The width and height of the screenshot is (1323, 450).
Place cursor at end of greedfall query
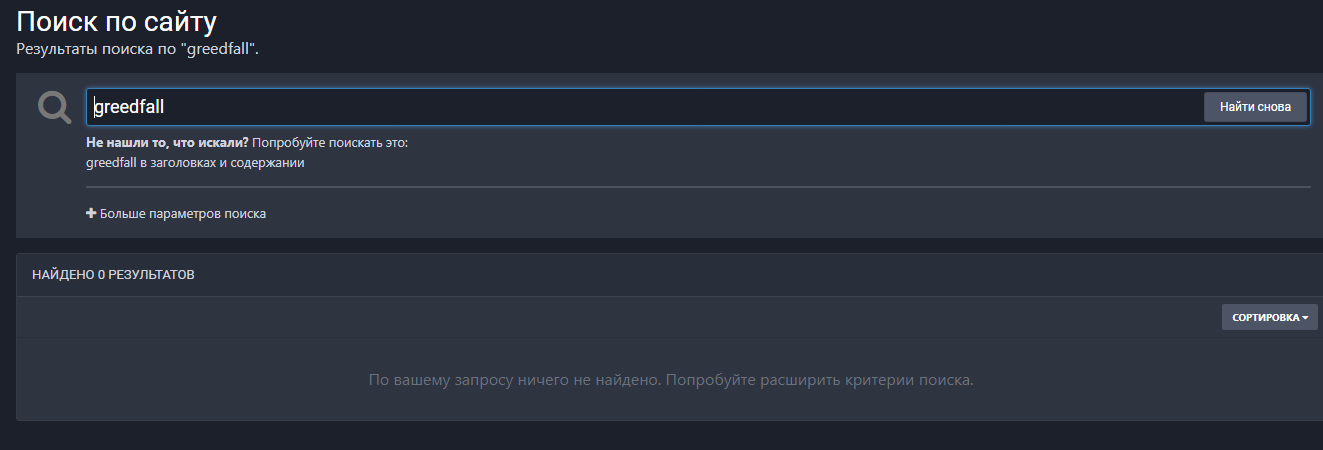click(x=166, y=107)
